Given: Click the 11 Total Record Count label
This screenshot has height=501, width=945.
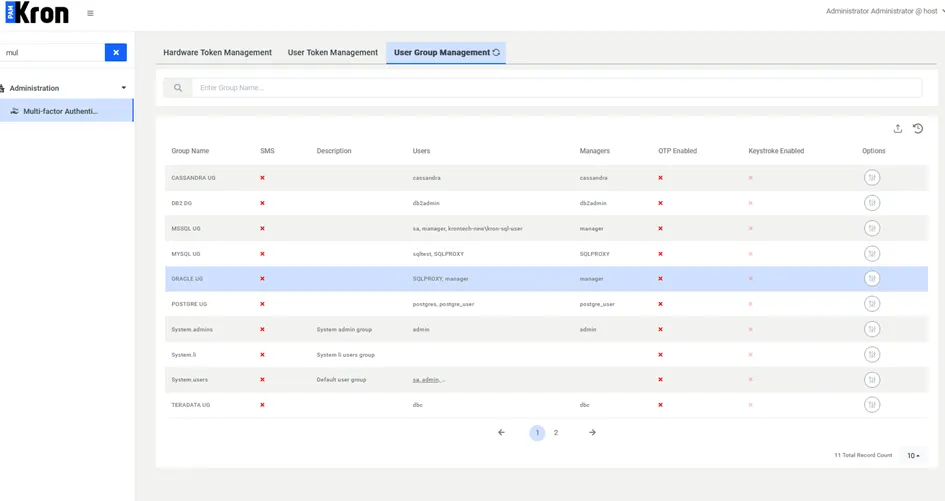Looking at the screenshot, I should (863, 455).
